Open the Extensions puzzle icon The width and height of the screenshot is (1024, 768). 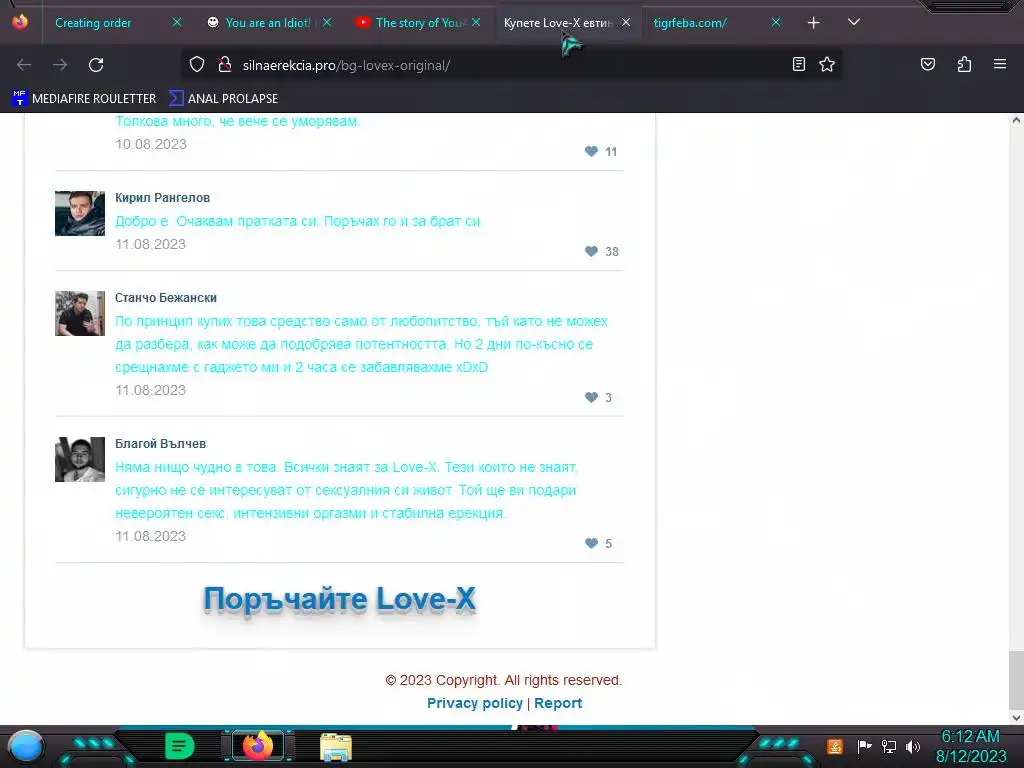click(x=964, y=64)
